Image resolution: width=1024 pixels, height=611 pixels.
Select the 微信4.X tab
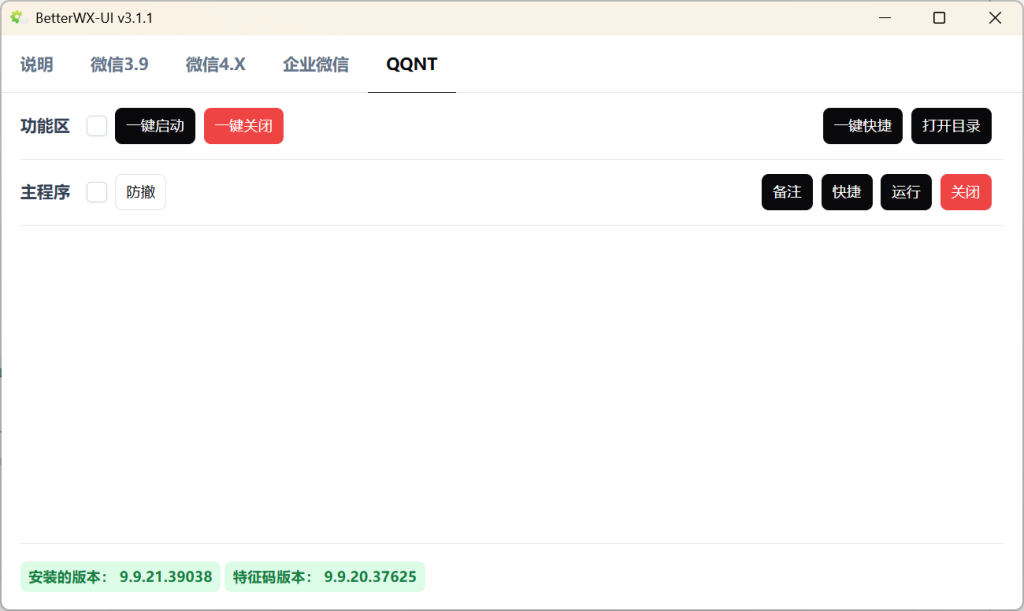215,64
